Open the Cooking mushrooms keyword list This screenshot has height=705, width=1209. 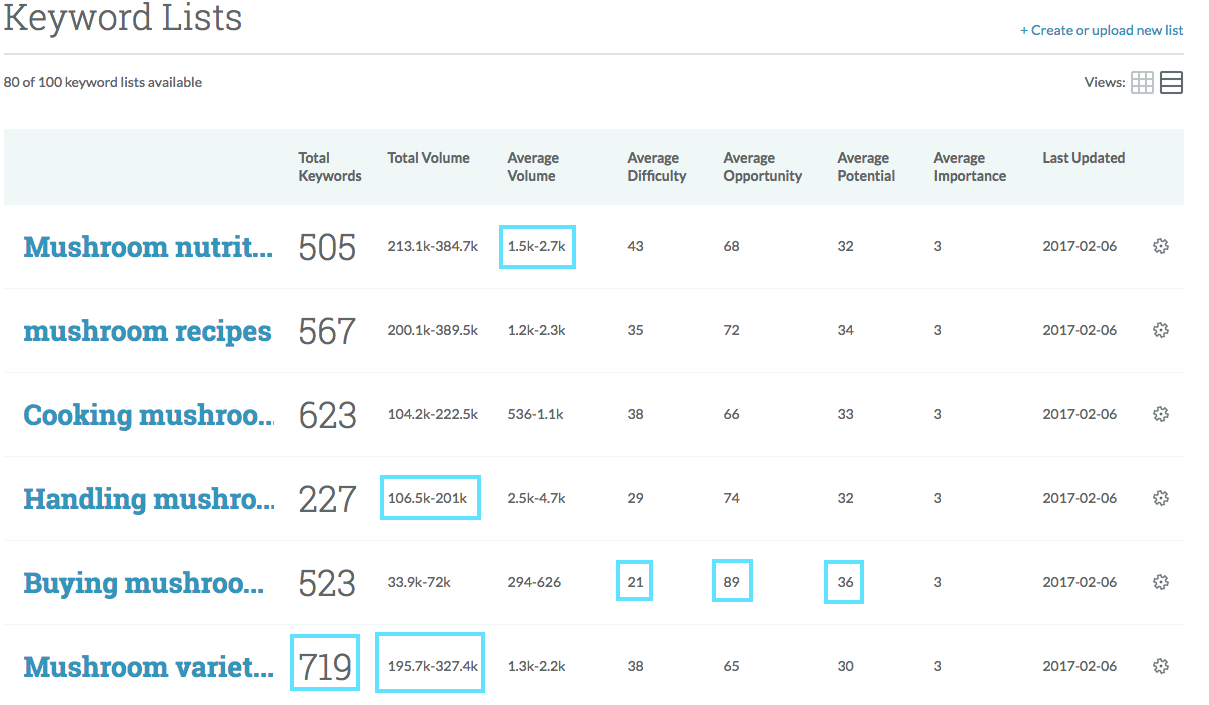pyautogui.click(x=147, y=415)
